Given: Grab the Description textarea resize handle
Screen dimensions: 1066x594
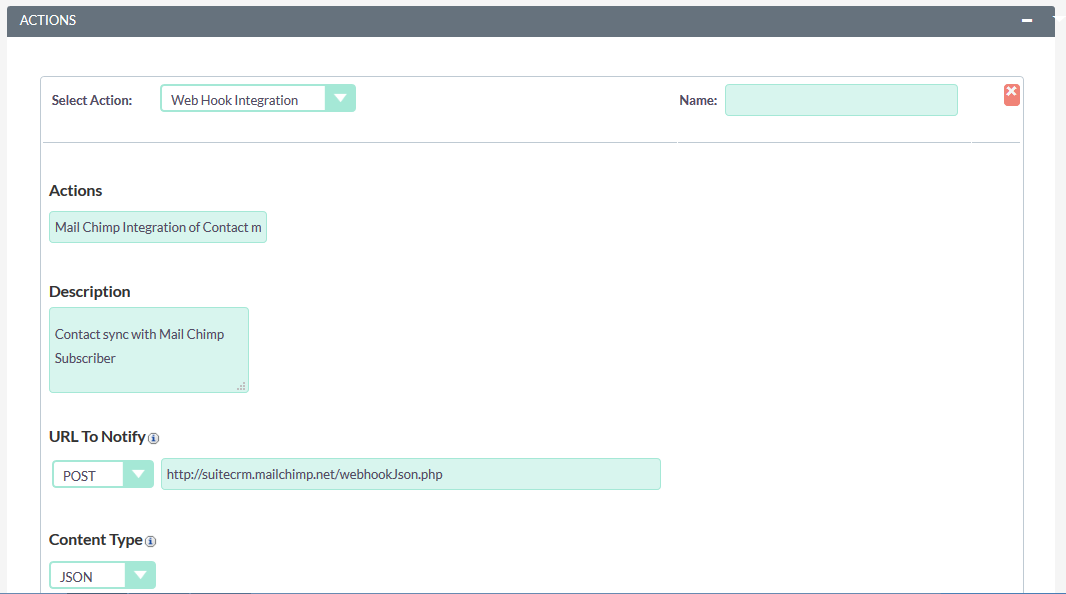Looking at the screenshot, I should click(241, 386).
